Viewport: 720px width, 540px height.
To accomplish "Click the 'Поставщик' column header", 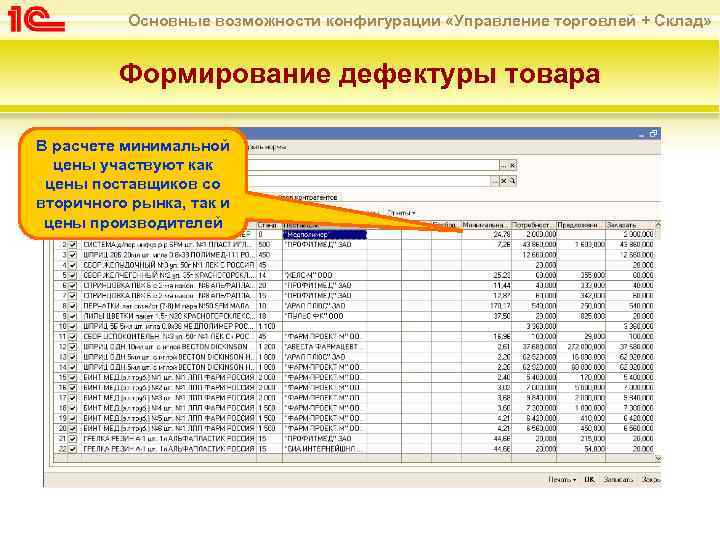I will (324, 225).
